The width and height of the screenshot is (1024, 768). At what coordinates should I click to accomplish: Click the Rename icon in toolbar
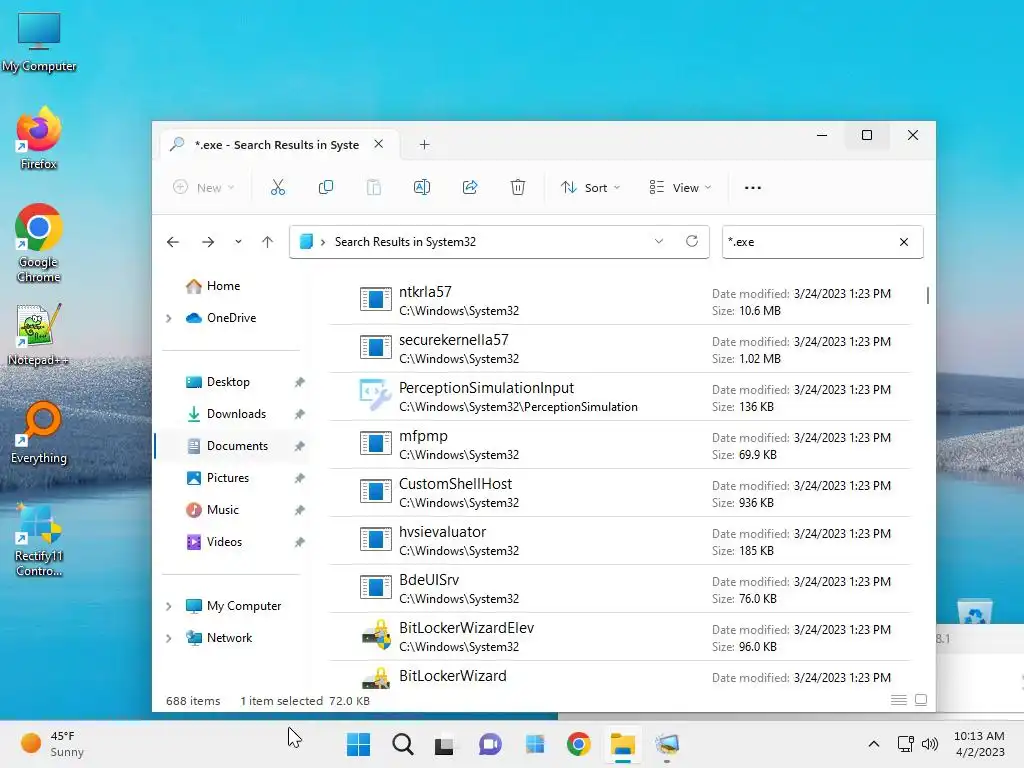click(x=422, y=187)
